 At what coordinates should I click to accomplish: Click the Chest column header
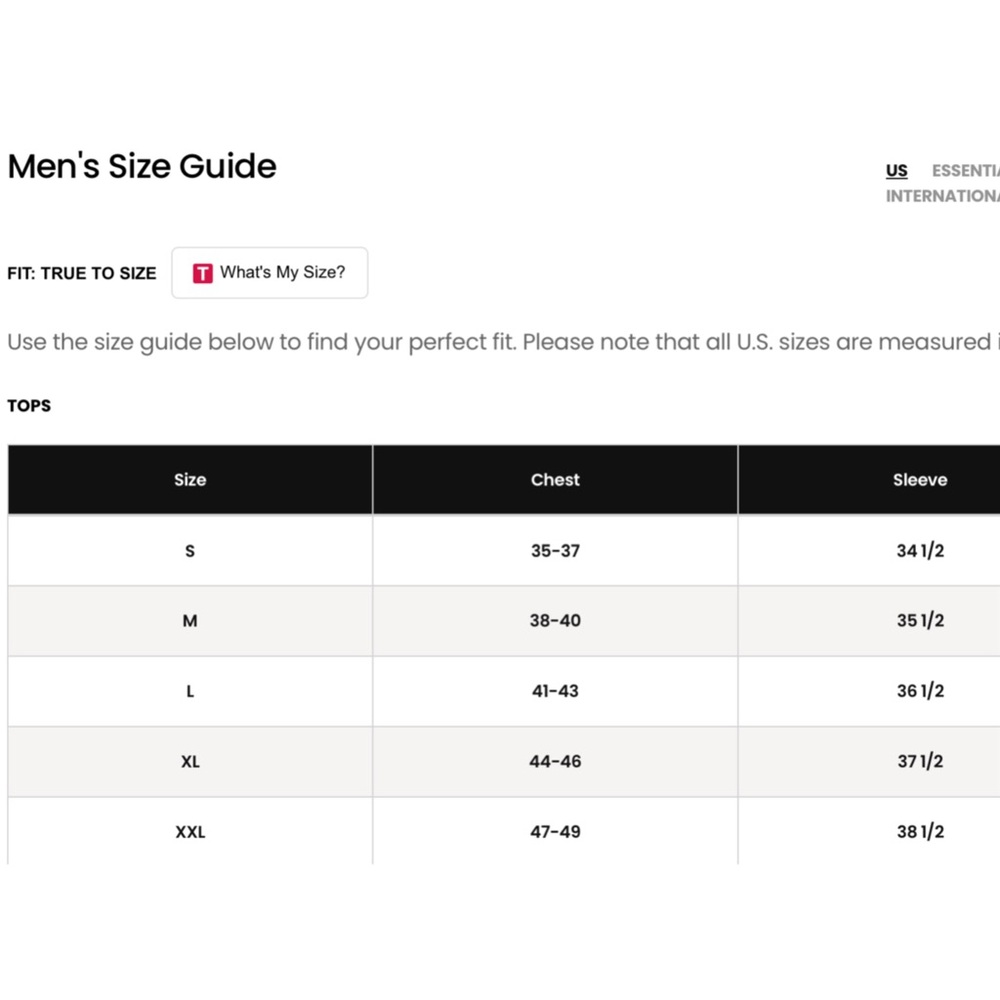click(555, 480)
